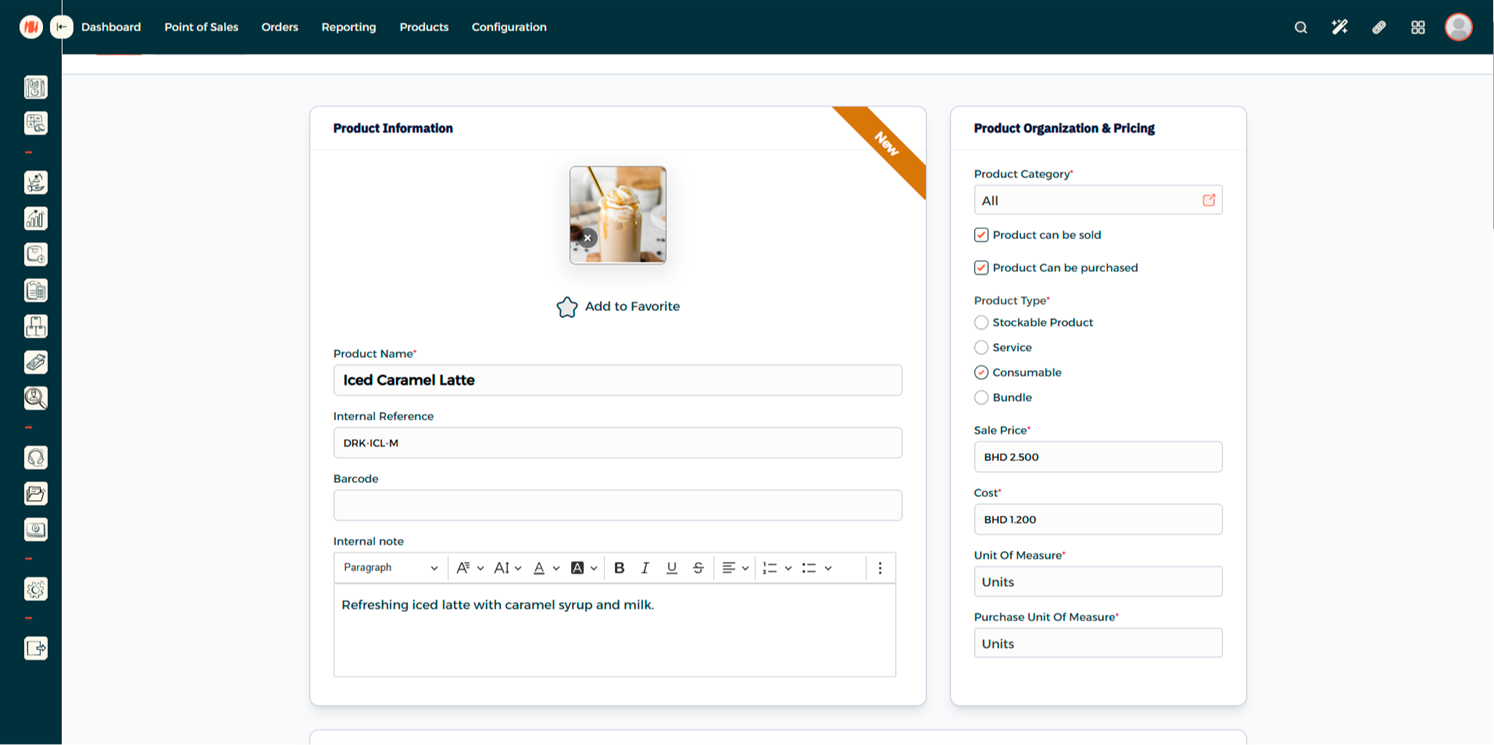Viewport: 1494px width, 745px height.
Task: Click the bar chart icon in sidebar
Action: click(35, 218)
